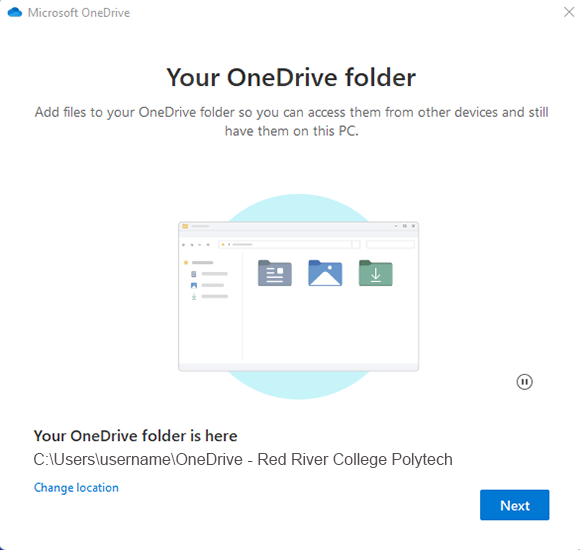This screenshot has width=580, height=550.
Task: Click 'Your OneDrive folder is here' label
Action: pyautogui.click(x=135, y=436)
